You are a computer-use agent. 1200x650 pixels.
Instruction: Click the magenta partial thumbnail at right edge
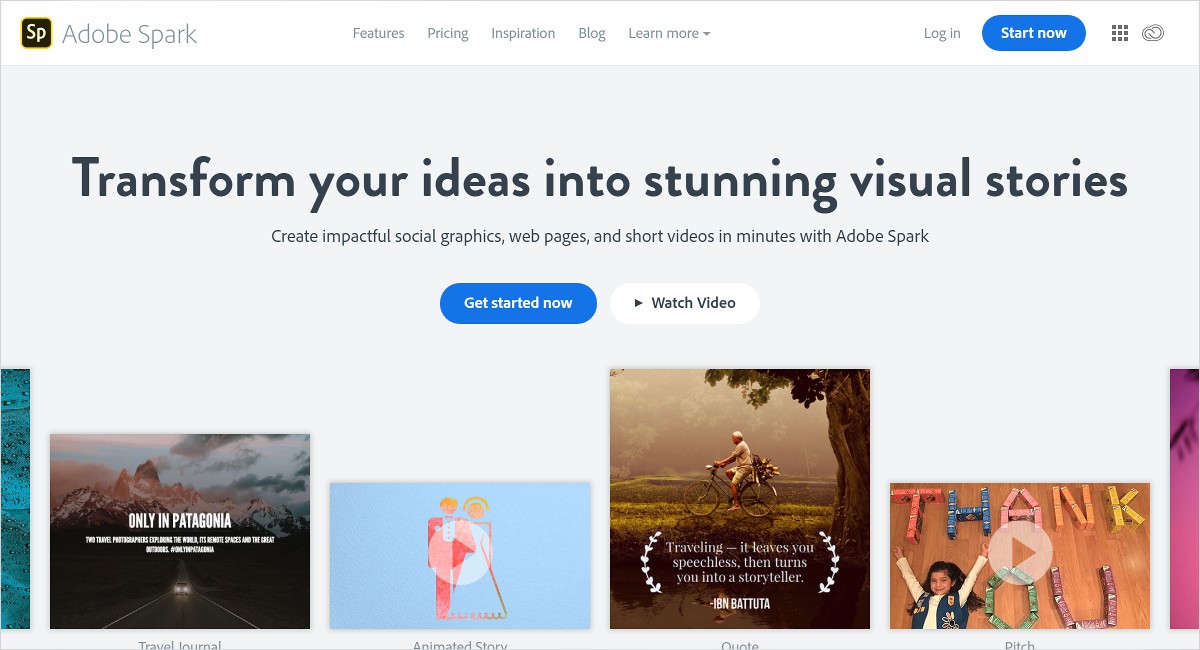[1184, 498]
